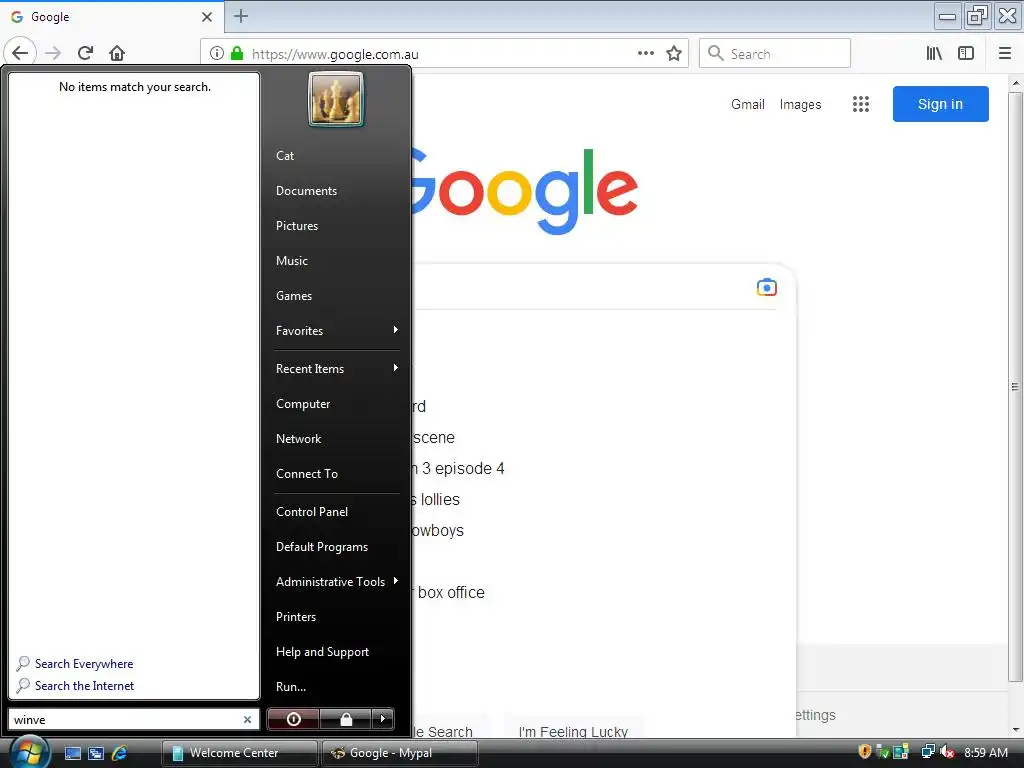This screenshot has height=768, width=1024.
Task: Click scrollbar down arrow on Google page
Action: pyautogui.click(x=1015, y=729)
